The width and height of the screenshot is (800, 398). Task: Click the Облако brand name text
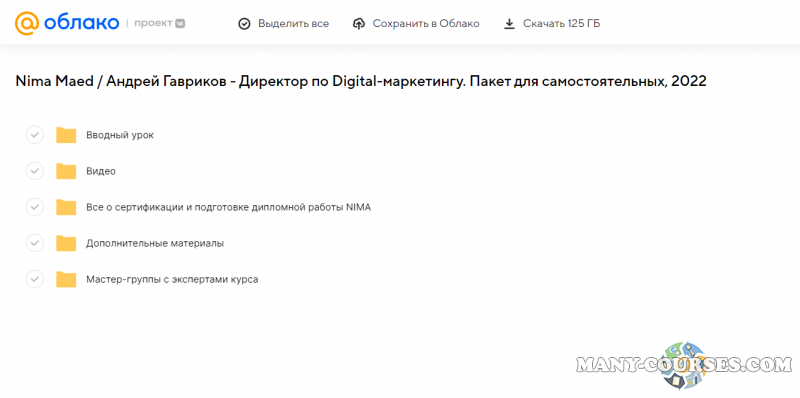click(x=82, y=23)
